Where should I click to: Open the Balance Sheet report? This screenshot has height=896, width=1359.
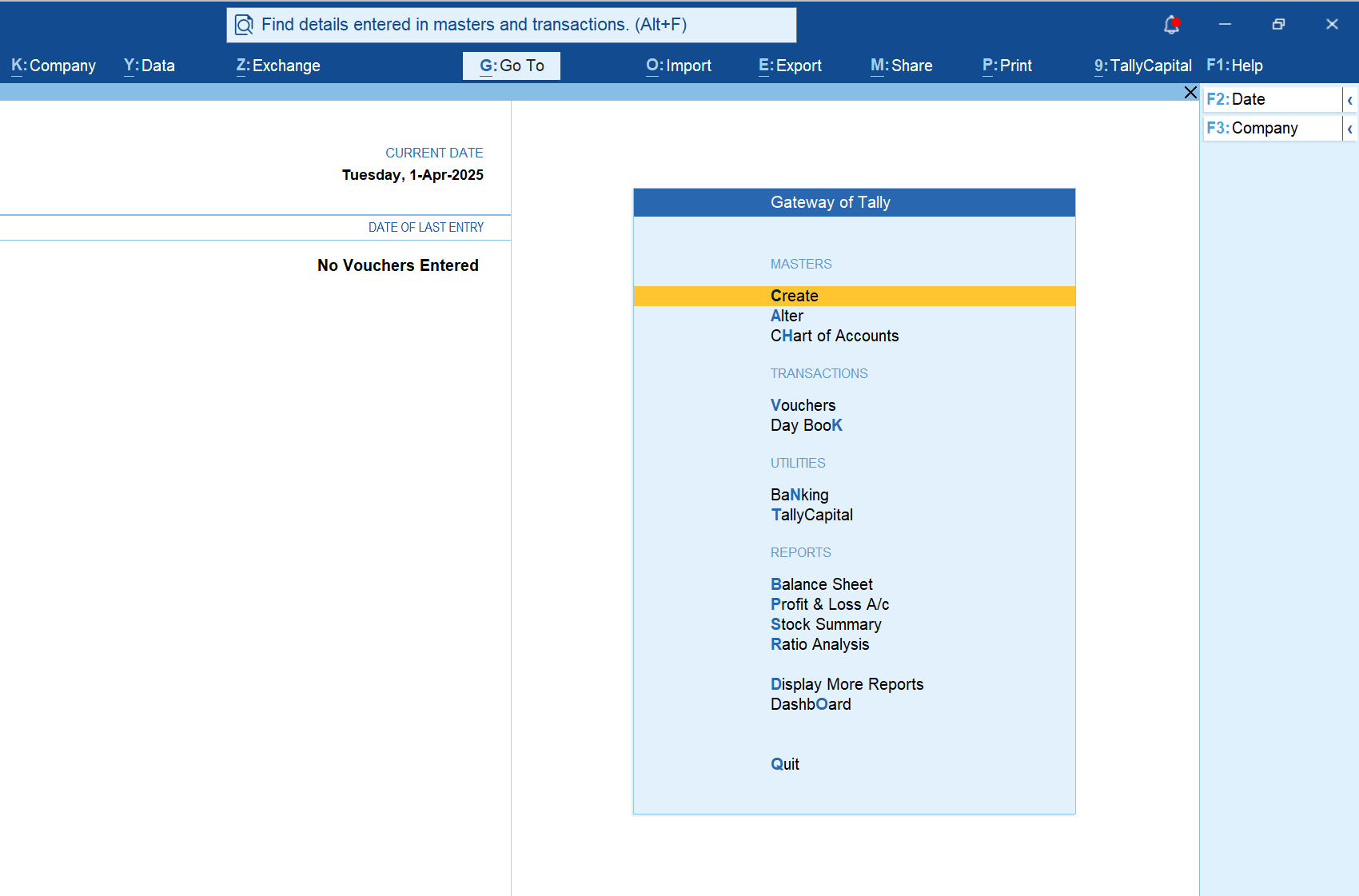(821, 584)
